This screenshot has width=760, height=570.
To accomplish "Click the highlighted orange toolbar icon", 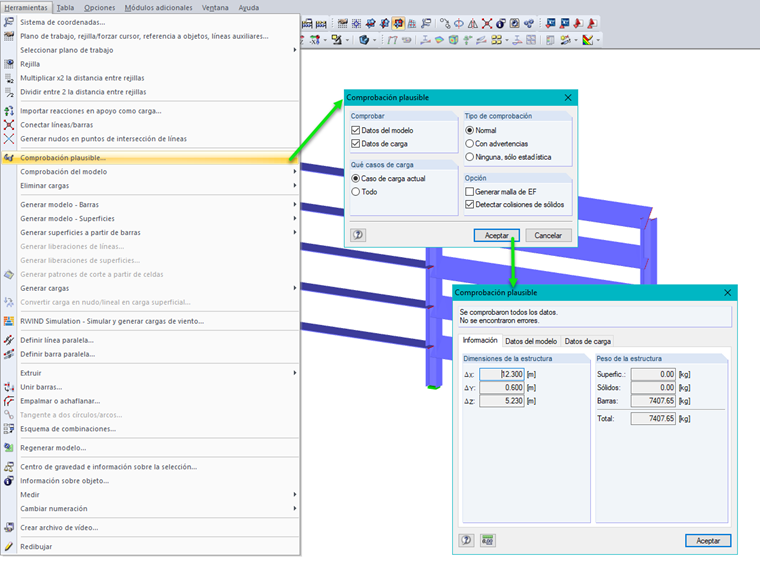I will 398,23.
